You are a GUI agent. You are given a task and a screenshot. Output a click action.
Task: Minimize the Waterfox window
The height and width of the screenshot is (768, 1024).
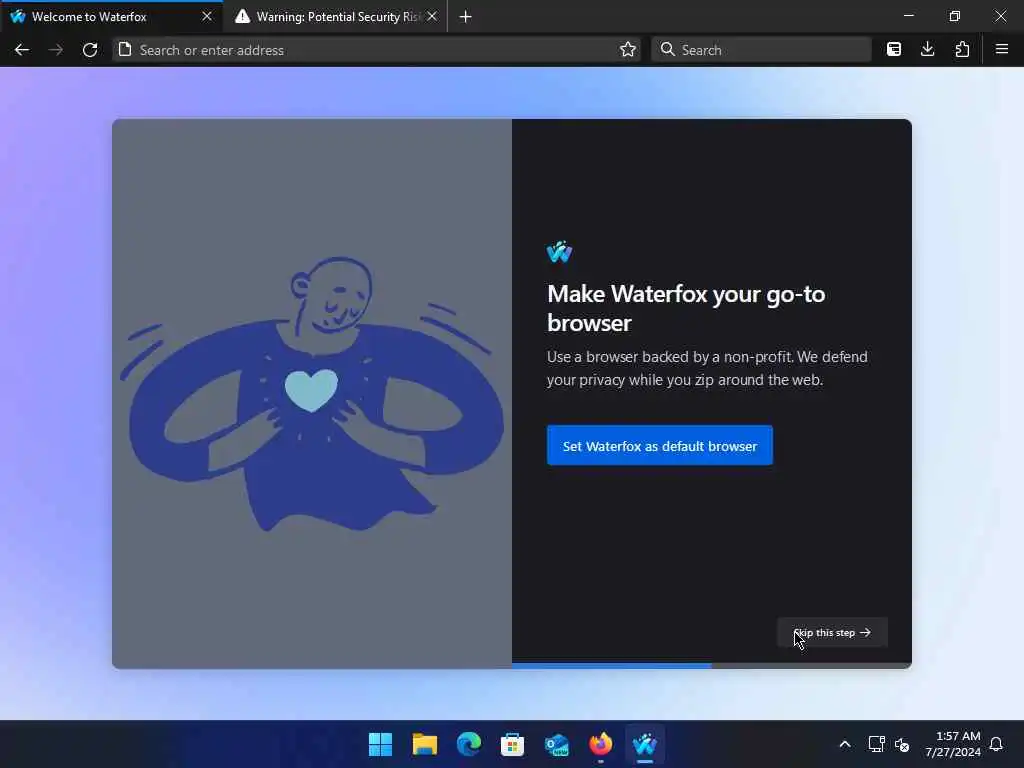(908, 16)
